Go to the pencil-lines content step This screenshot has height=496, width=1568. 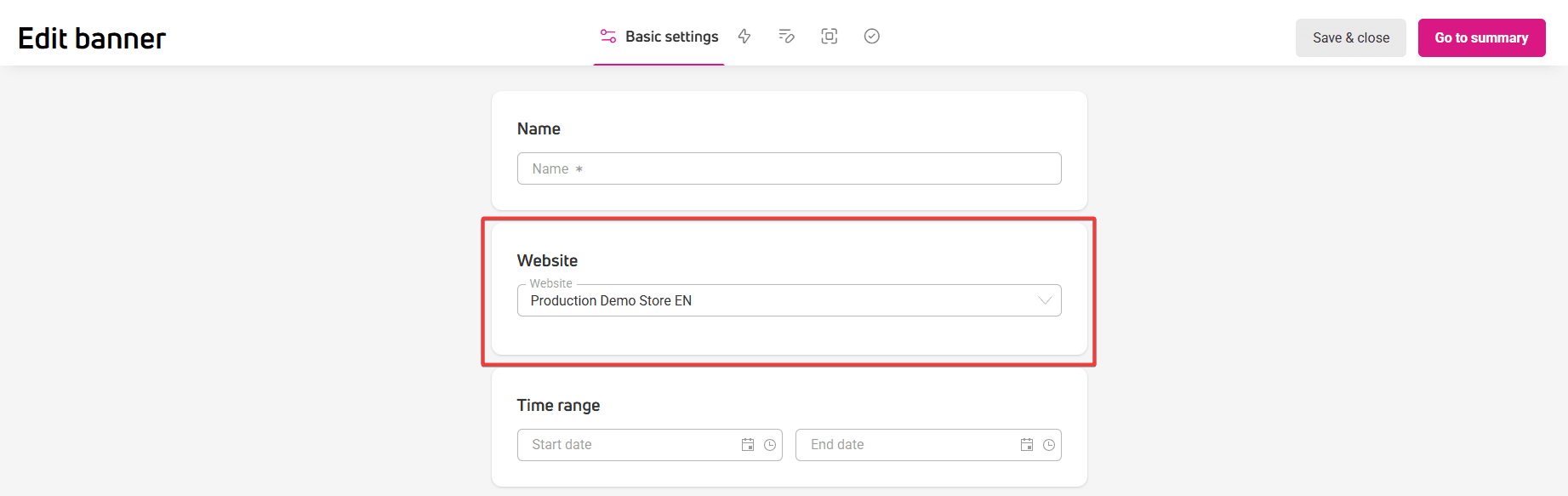tap(787, 37)
